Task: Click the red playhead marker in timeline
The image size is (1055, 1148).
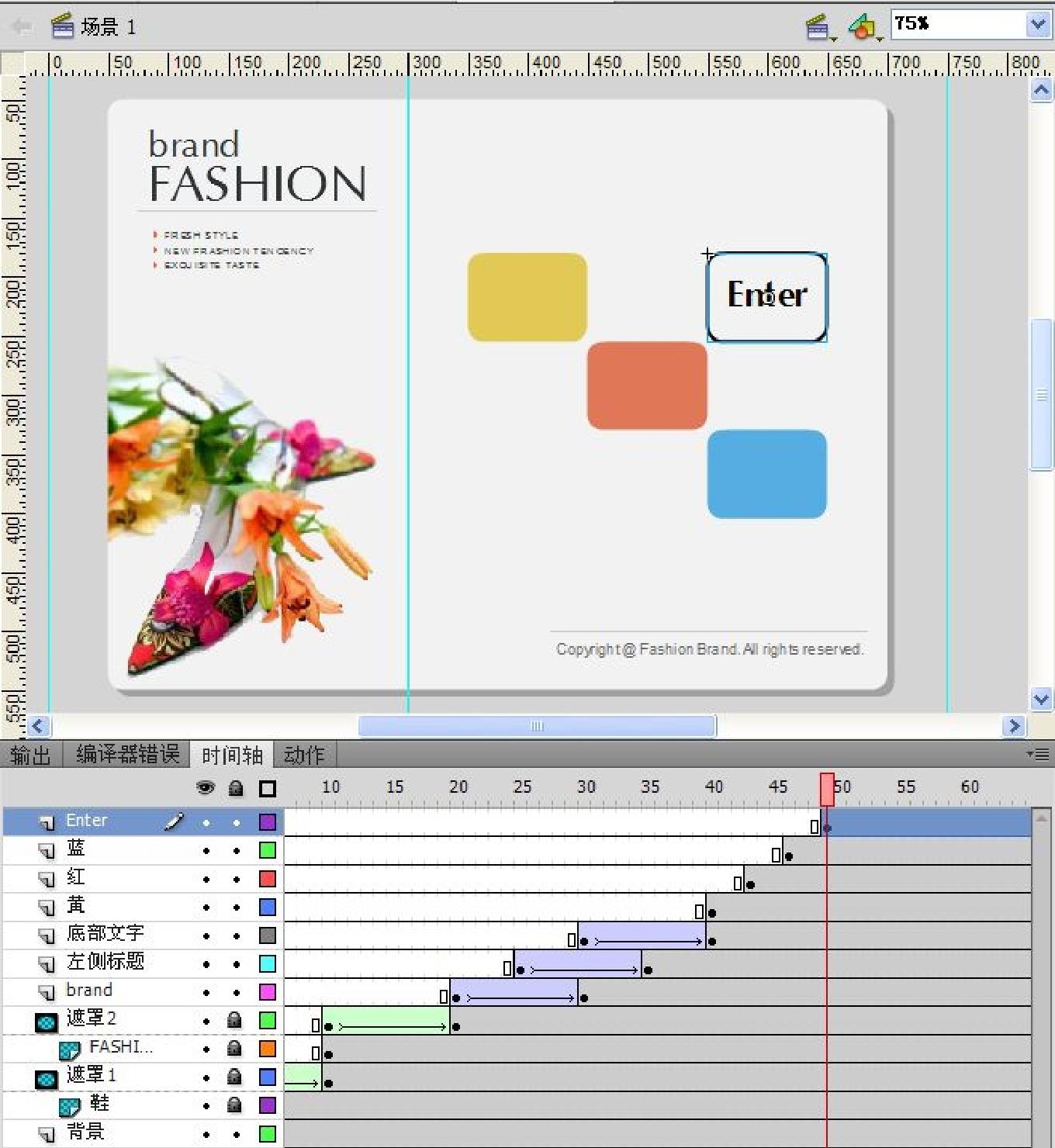Action: click(827, 788)
